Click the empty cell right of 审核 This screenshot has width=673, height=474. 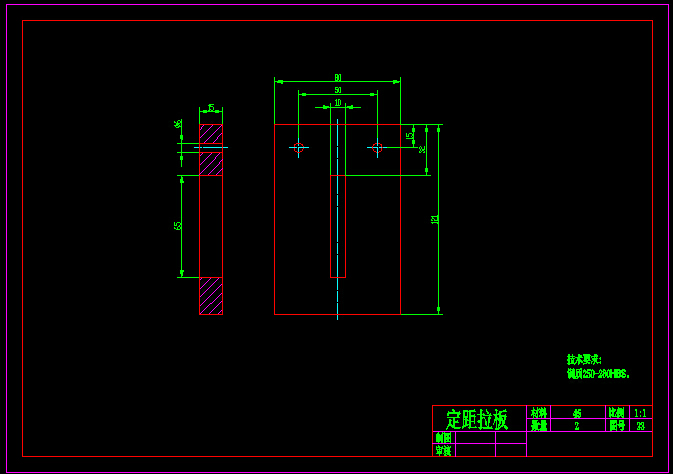(475, 450)
